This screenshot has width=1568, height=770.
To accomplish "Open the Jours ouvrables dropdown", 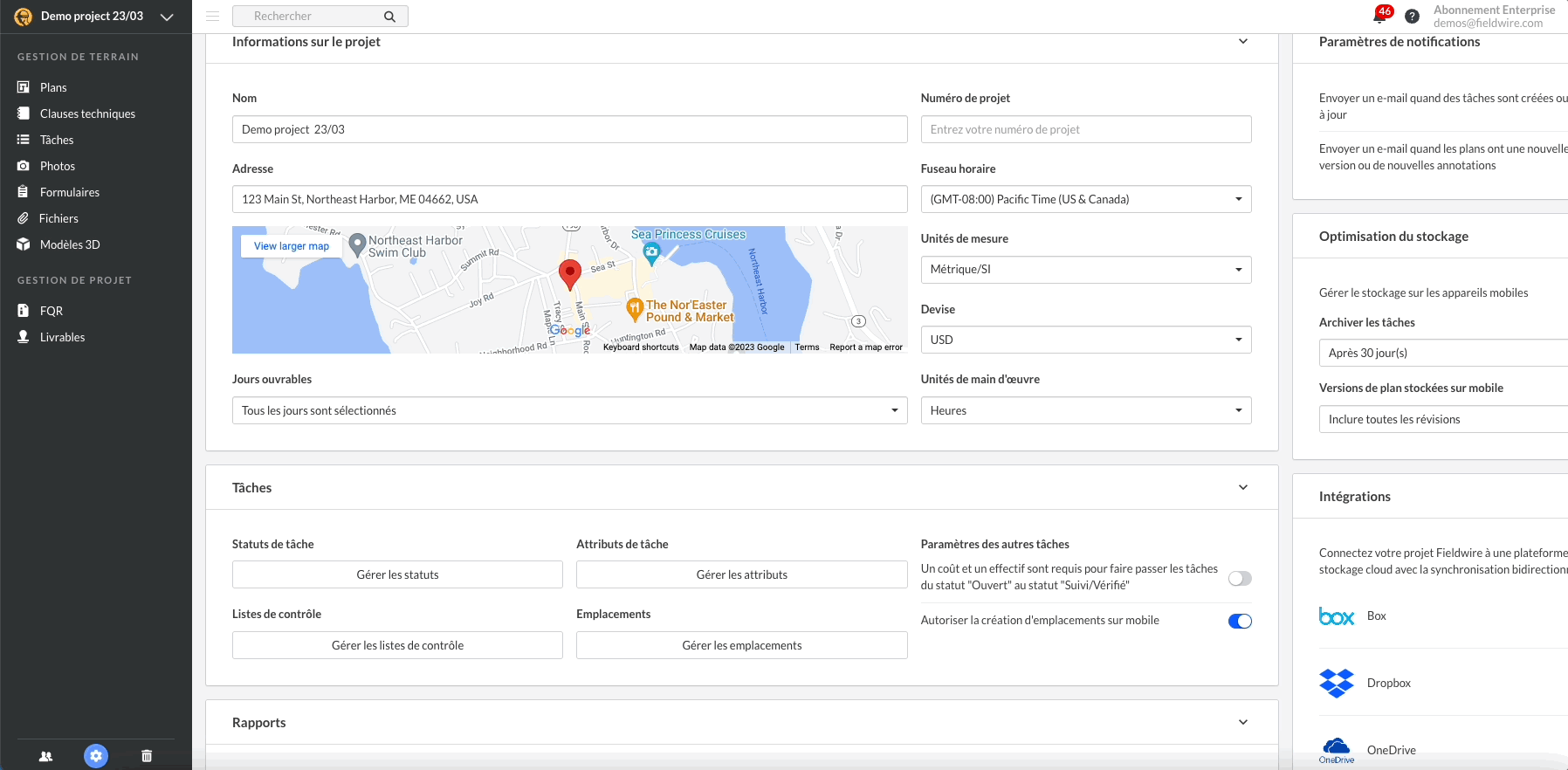I will tap(570, 410).
